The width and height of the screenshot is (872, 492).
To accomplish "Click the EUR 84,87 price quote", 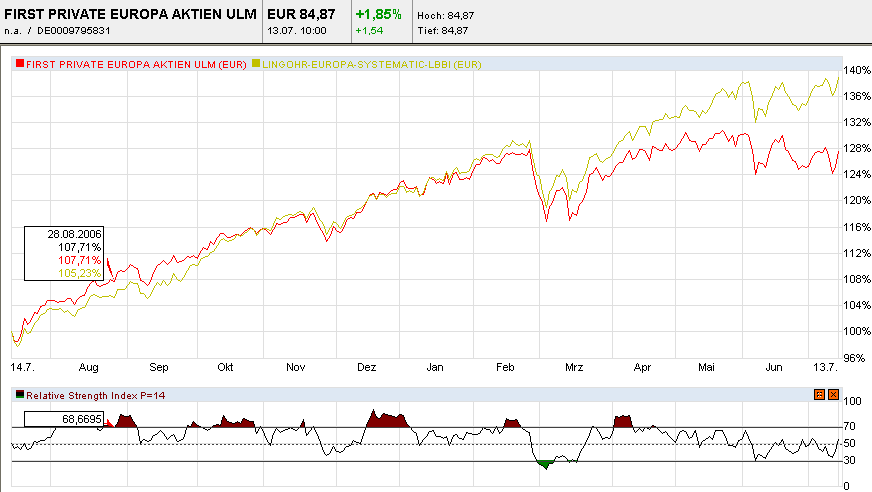I will [x=301, y=14].
